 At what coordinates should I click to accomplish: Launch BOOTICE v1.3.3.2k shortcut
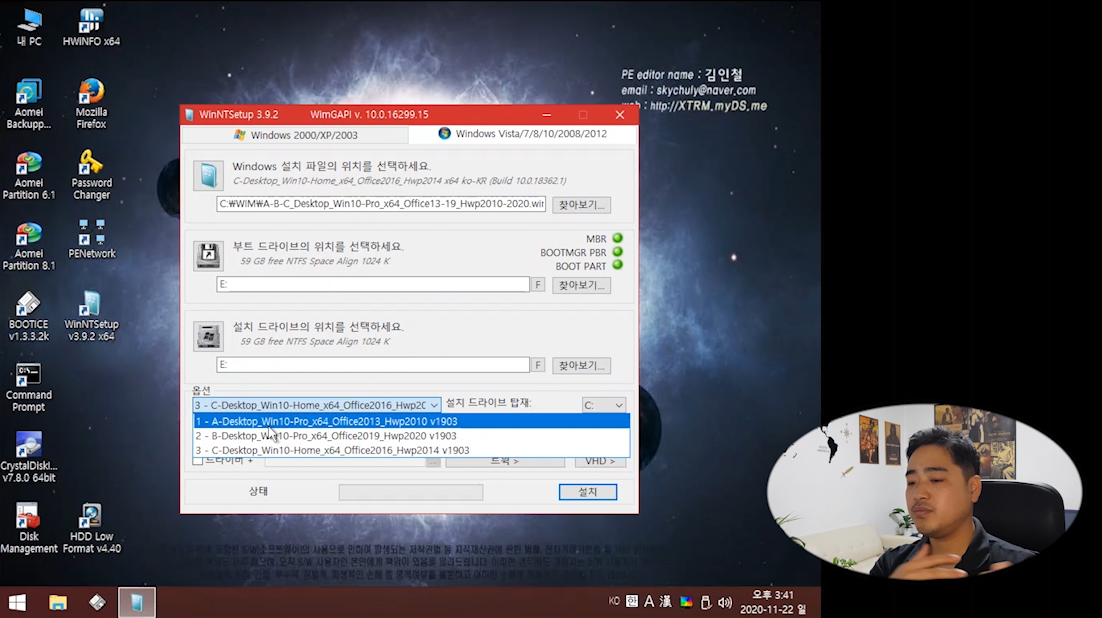click(29, 317)
